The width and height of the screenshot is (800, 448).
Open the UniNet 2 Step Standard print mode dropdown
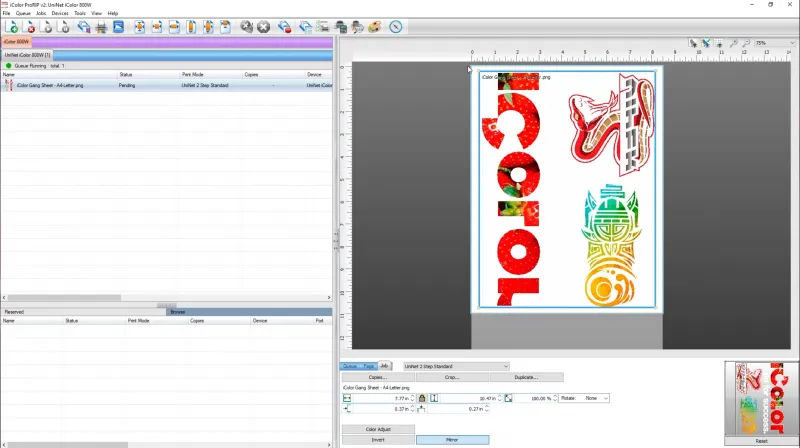[x=456, y=366]
